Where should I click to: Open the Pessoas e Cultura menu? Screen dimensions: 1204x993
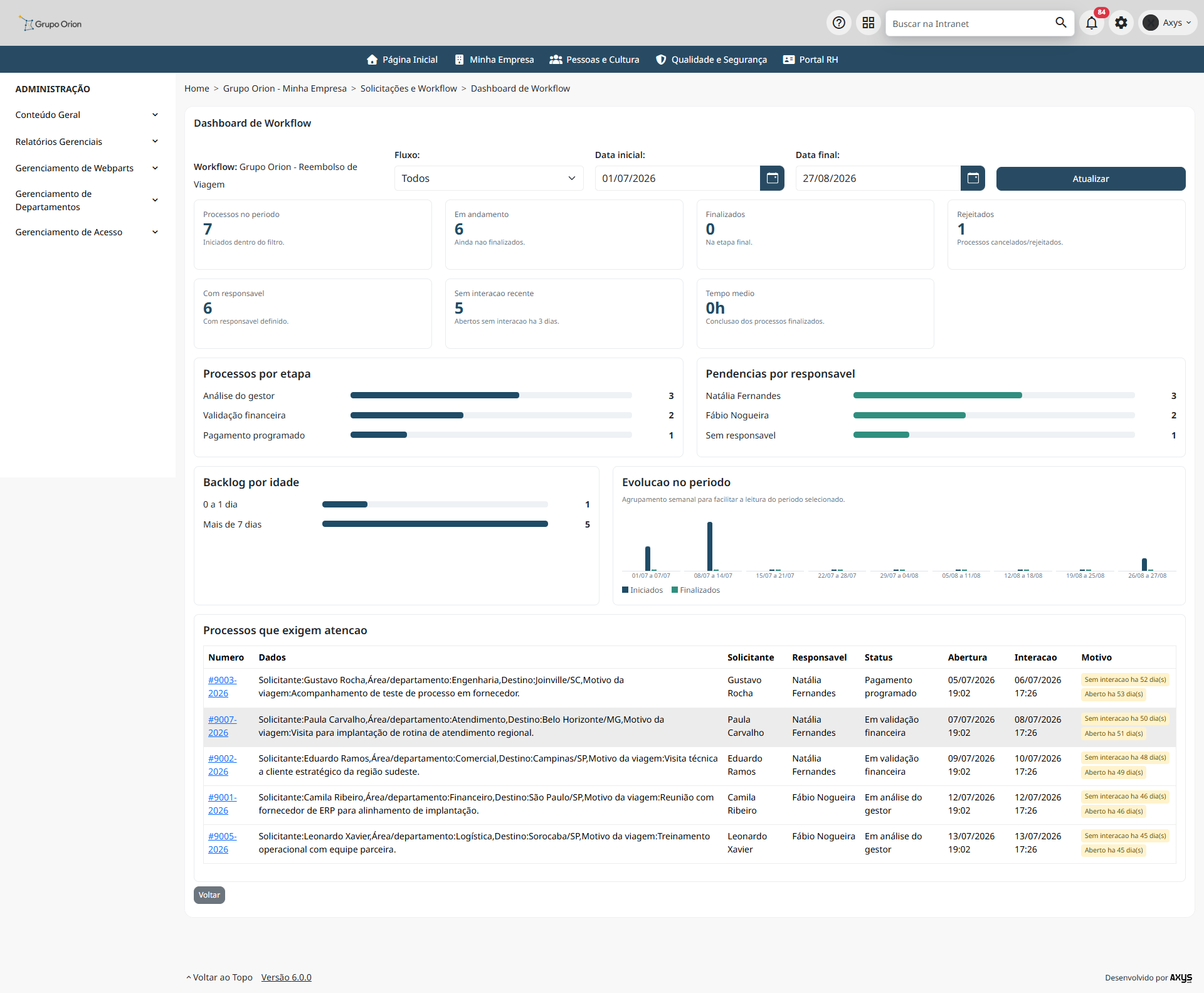tap(594, 60)
